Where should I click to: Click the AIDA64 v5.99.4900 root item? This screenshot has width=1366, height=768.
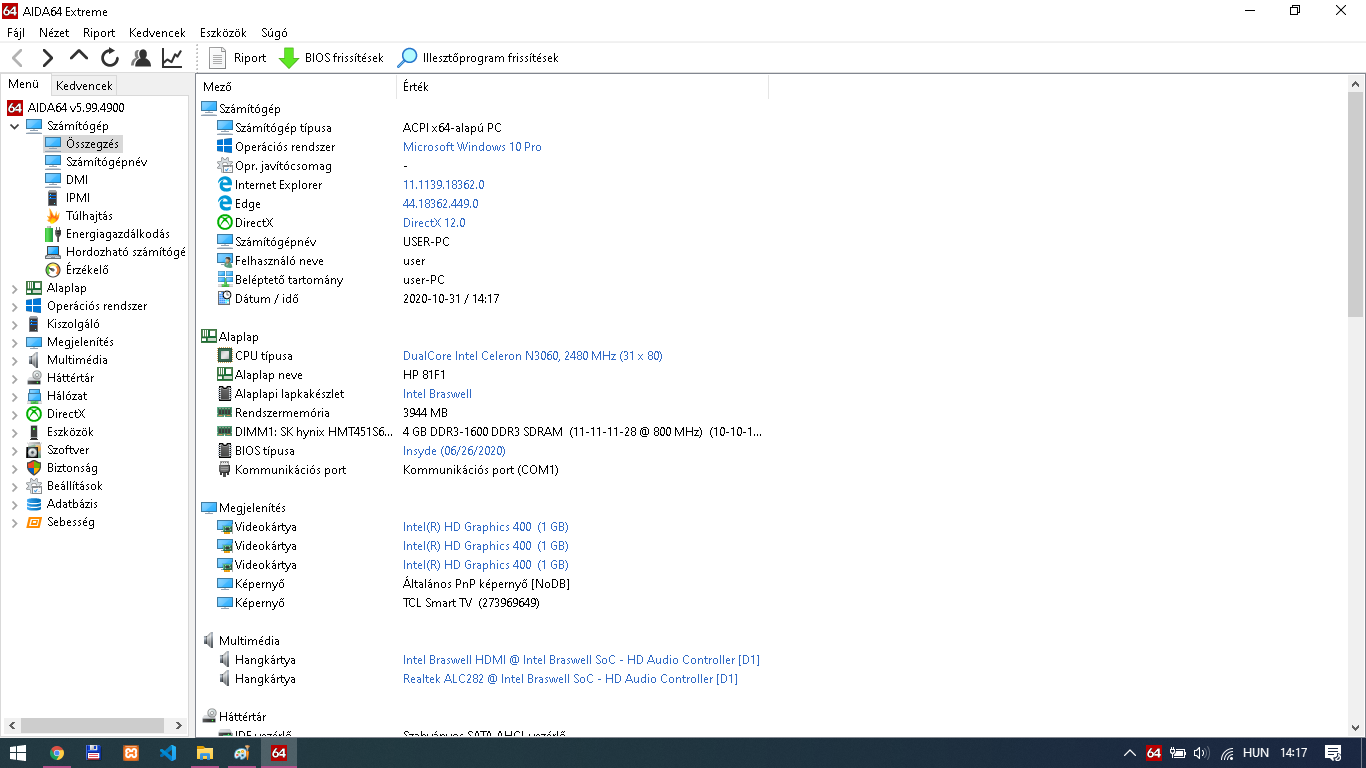point(76,107)
